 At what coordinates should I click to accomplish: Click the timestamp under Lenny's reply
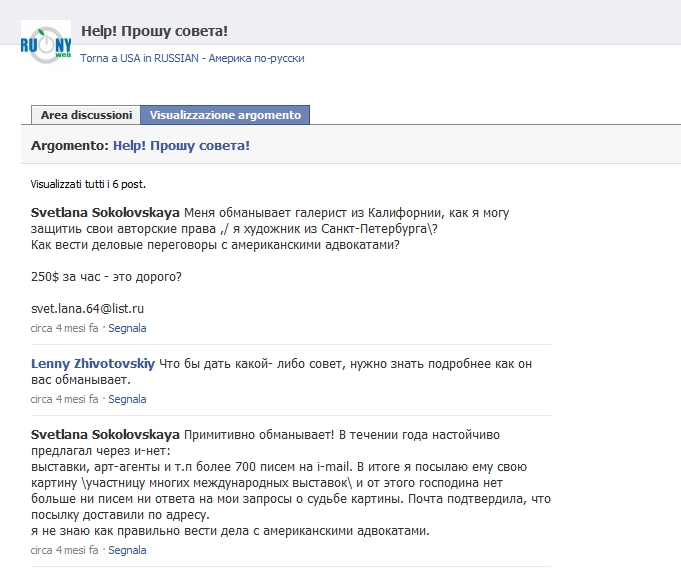coord(64,399)
